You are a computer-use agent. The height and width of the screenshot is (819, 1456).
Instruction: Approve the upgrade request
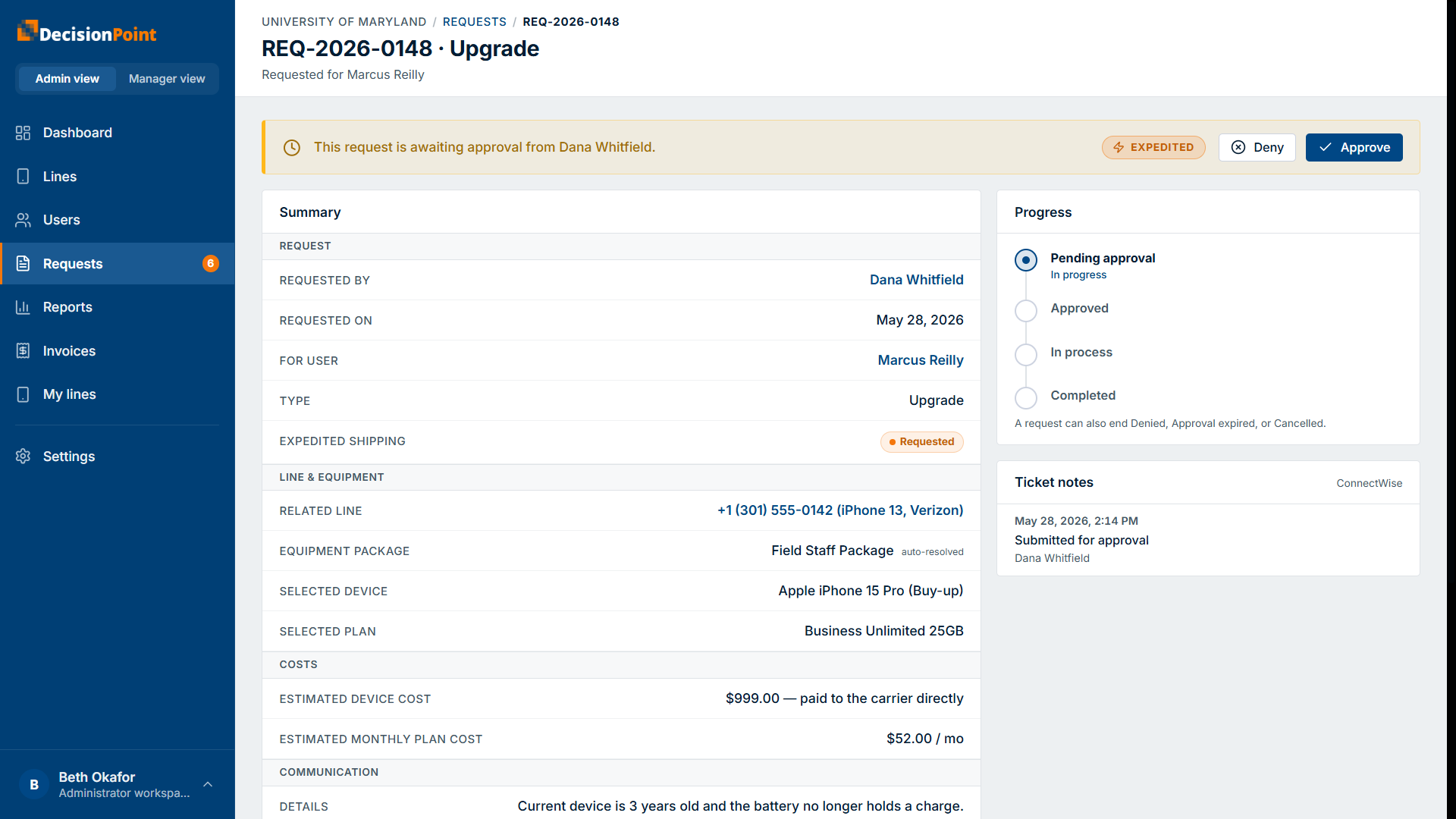point(1354,147)
